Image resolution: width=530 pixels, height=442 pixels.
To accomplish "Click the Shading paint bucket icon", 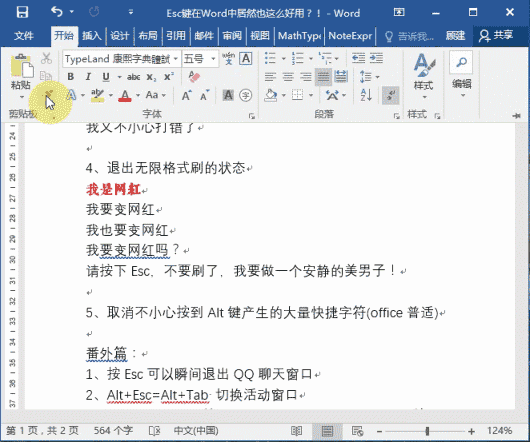I will (x=271, y=95).
